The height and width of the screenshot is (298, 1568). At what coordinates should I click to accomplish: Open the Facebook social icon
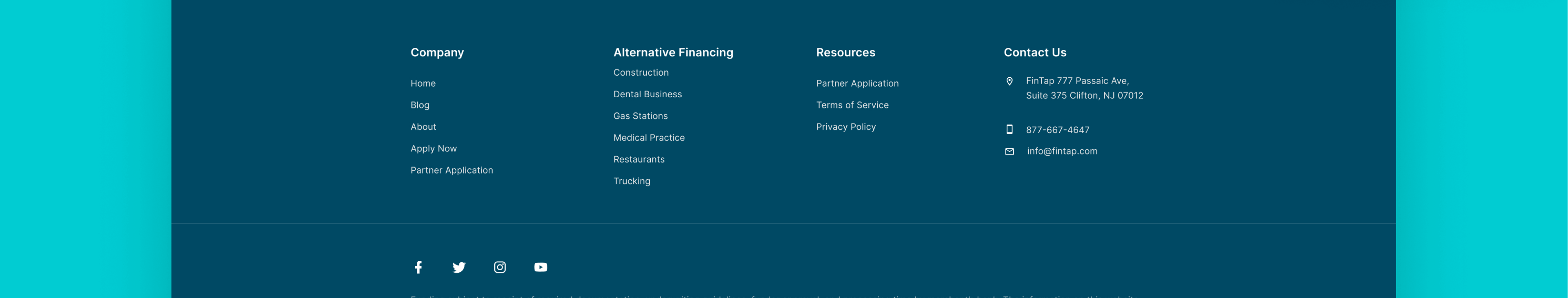pos(418,267)
